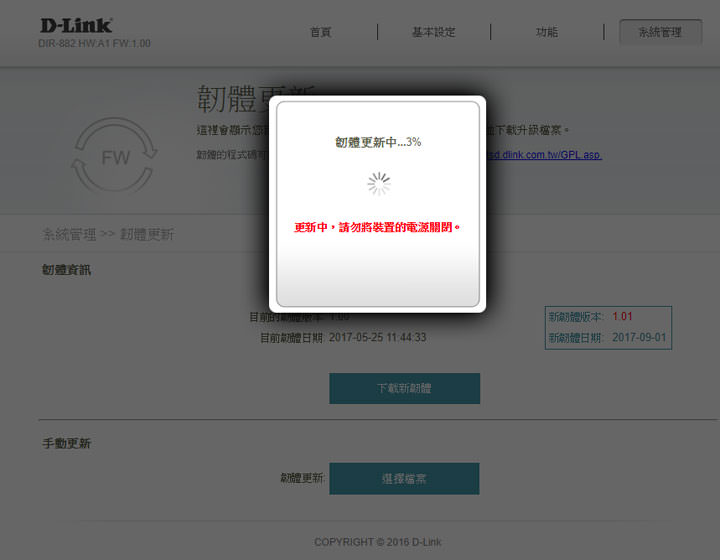Select the 新韌體日期 2017-09-01 value
Viewport: 720px width, 560px height.
[639, 338]
